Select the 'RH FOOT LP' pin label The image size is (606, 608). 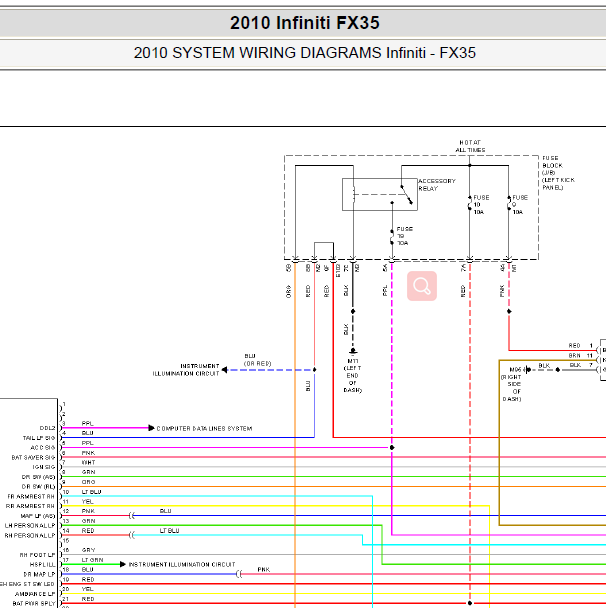[x=38, y=555]
